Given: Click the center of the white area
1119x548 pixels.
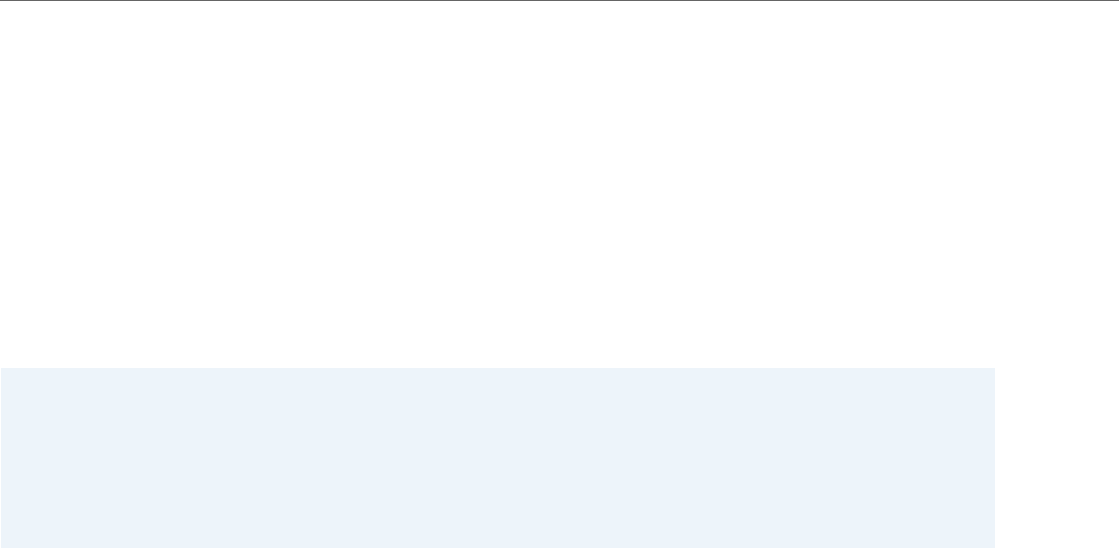Looking at the screenshot, I should tap(560, 184).
